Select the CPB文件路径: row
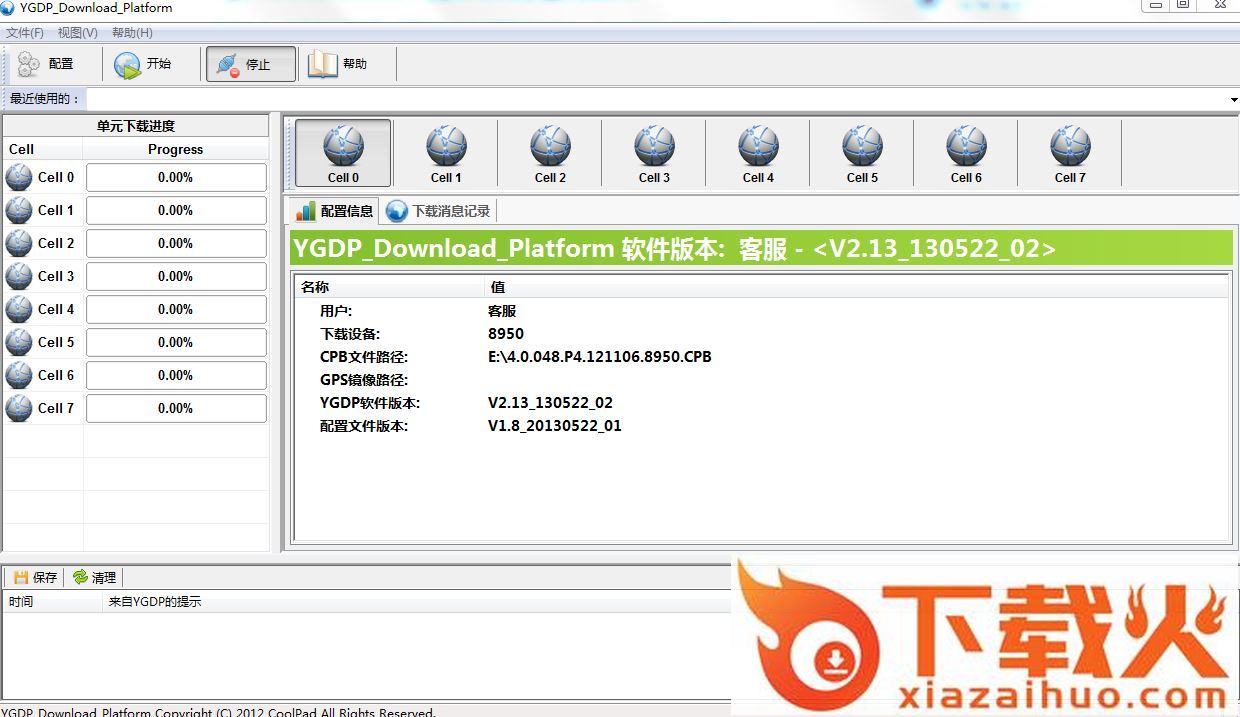This screenshot has width=1240, height=717. point(761,357)
